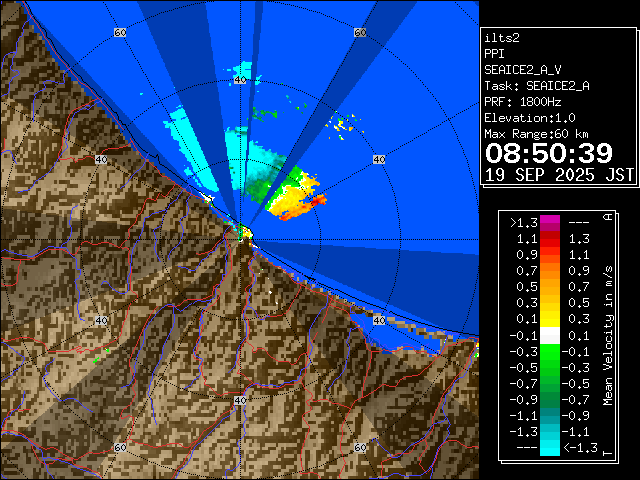Screen dimensions: 640x480
Task: Click the 'Elevation:1.0' label
Action: (530, 118)
